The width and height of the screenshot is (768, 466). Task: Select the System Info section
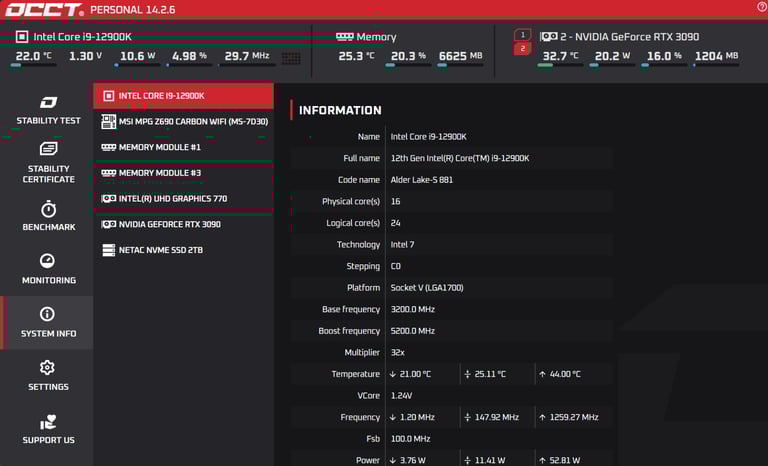(x=48, y=322)
